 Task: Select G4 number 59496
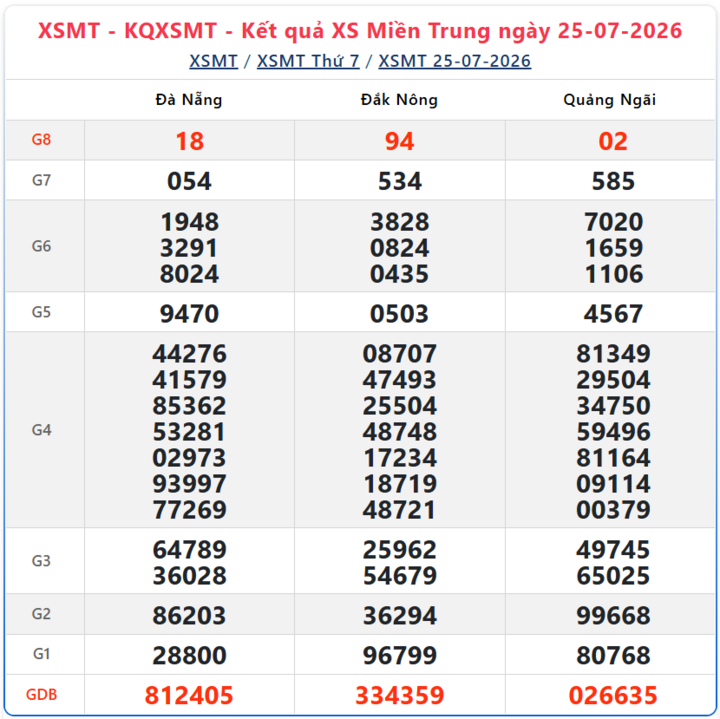pyautogui.click(x=613, y=432)
